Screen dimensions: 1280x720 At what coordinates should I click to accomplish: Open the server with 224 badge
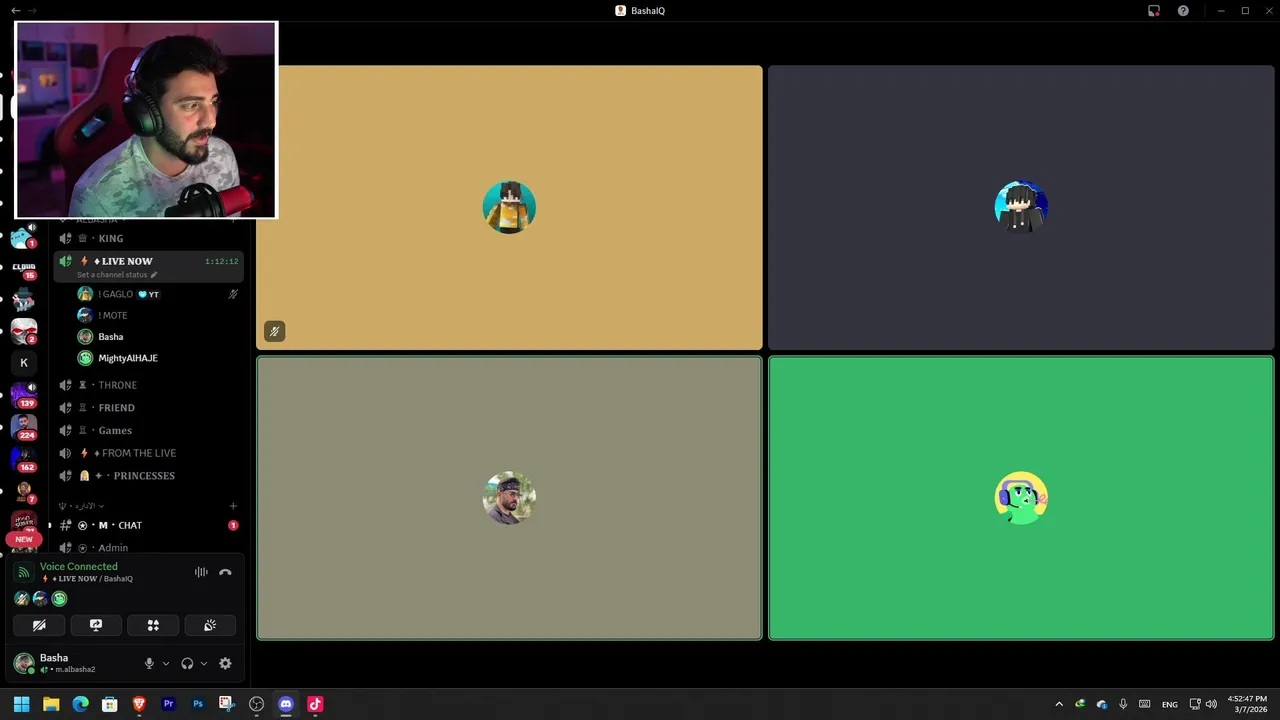pos(24,427)
